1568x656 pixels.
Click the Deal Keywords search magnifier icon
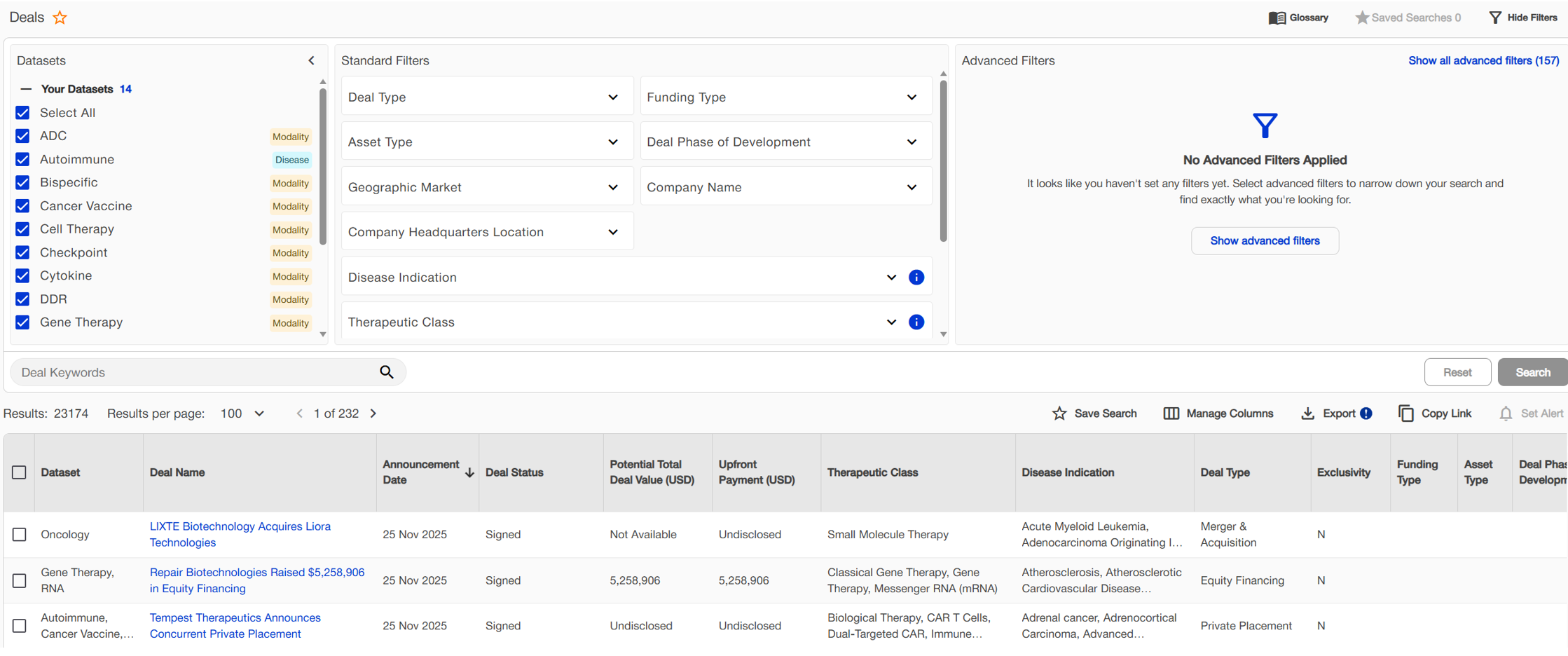(x=387, y=372)
